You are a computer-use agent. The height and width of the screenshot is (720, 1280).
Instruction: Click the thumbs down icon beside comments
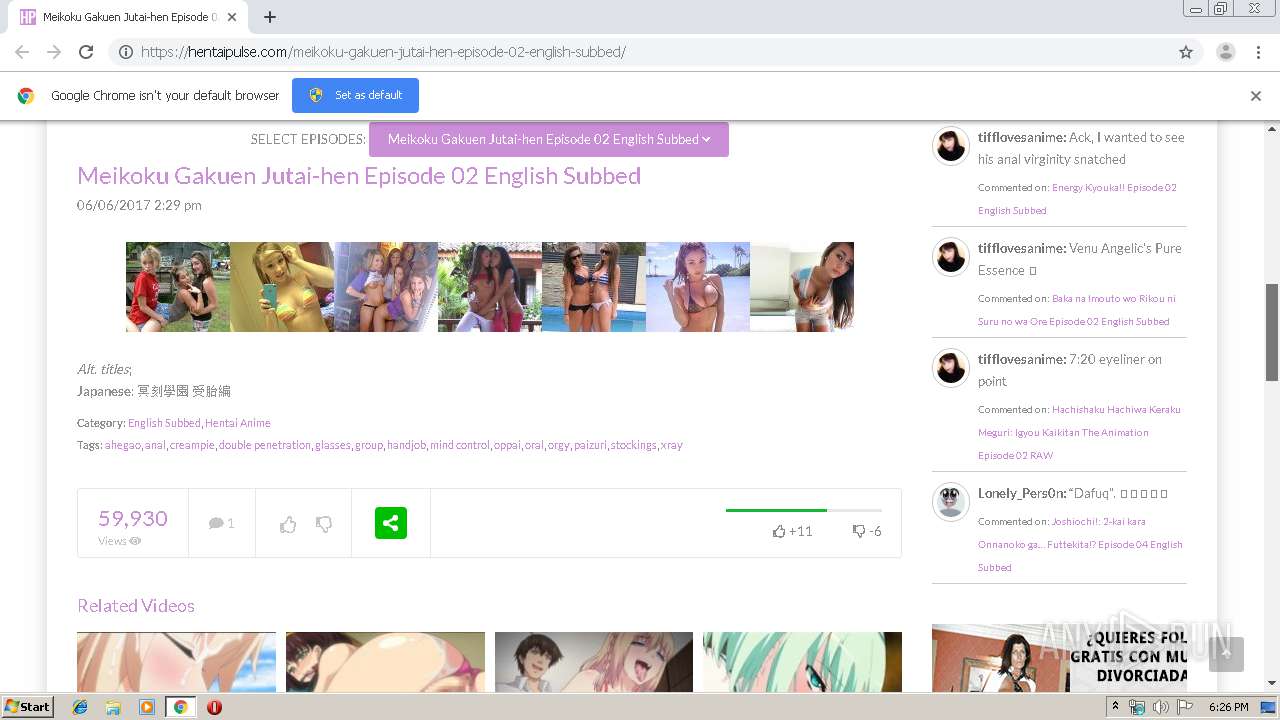point(324,524)
